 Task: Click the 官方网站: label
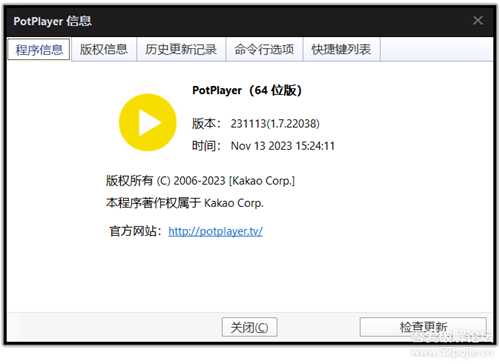[135, 231]
